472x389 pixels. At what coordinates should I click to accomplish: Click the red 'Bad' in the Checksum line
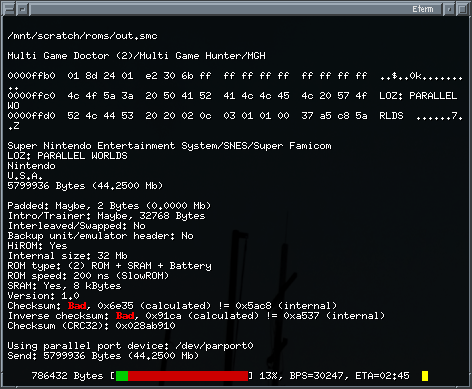coord(77,306)
